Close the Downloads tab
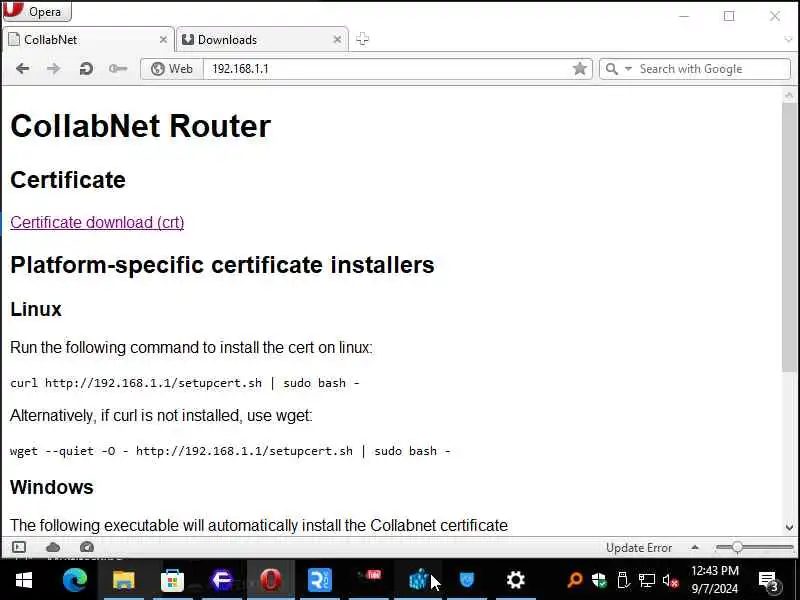800x600 pixels. pyautogui.click(x=337, y=39)
